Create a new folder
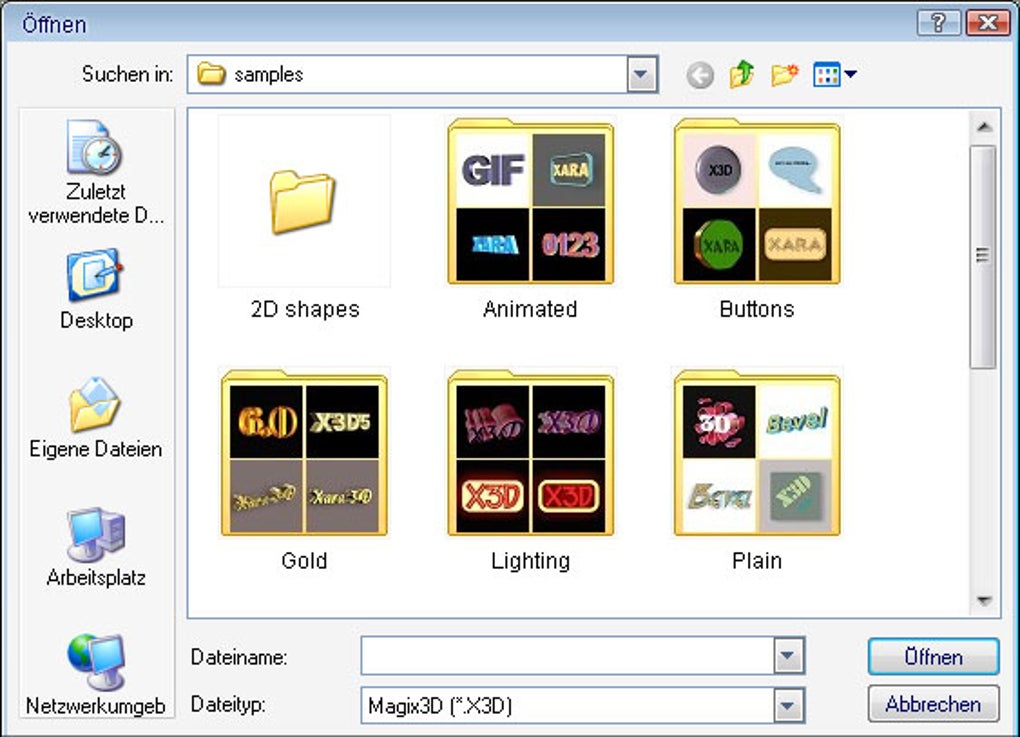The width and height of the screenshot is (1020, 737). 785,73
